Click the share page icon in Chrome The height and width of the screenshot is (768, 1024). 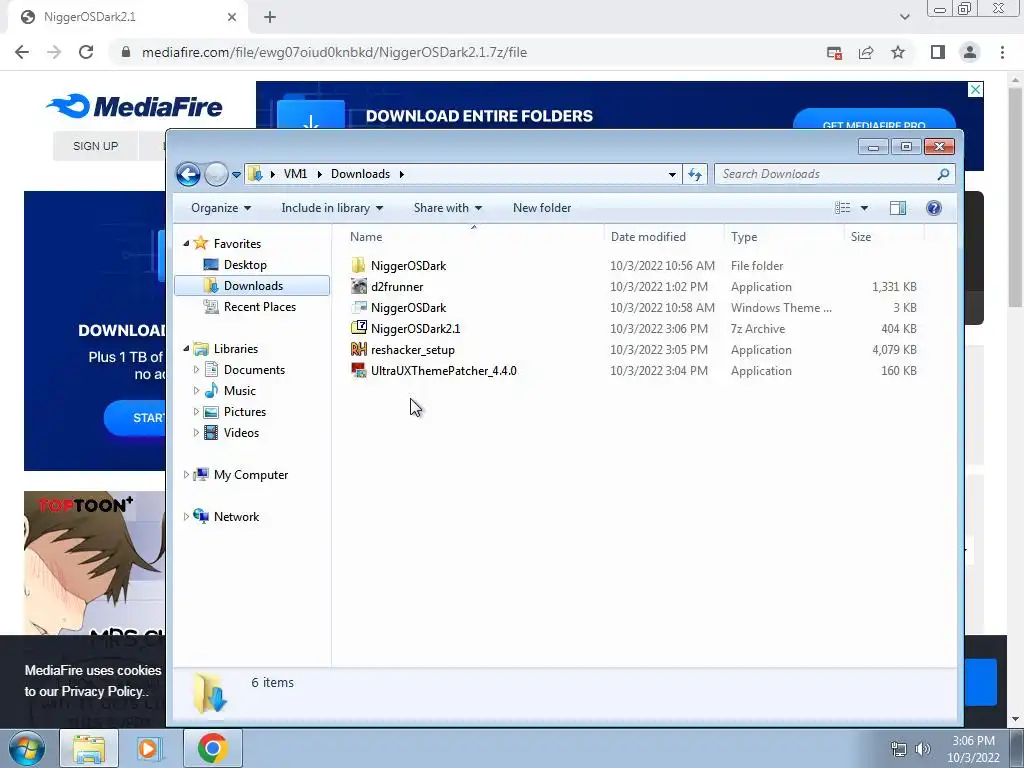click(x=866, y=52)
